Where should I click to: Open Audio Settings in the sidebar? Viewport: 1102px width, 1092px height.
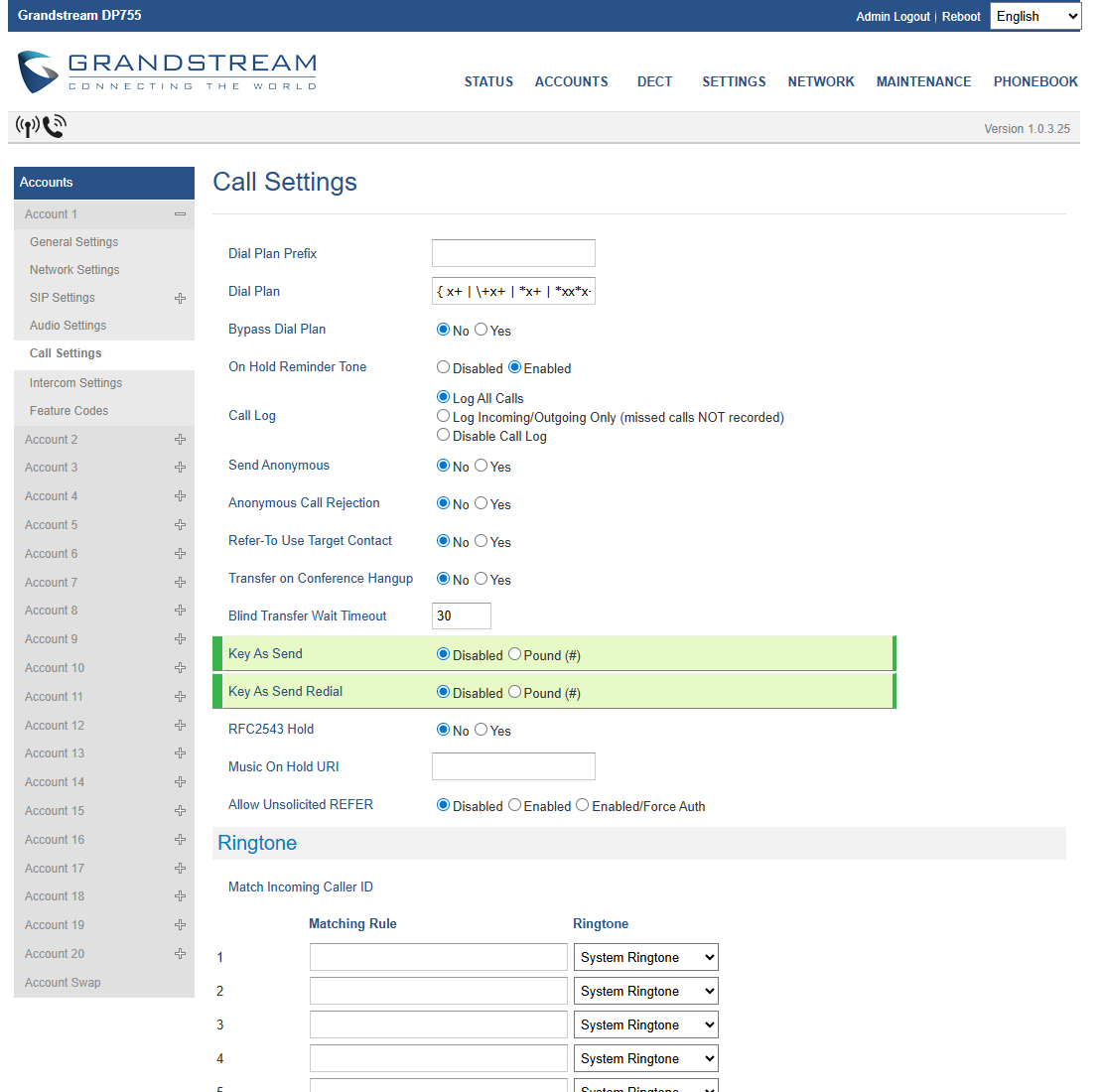pos(69,326)
